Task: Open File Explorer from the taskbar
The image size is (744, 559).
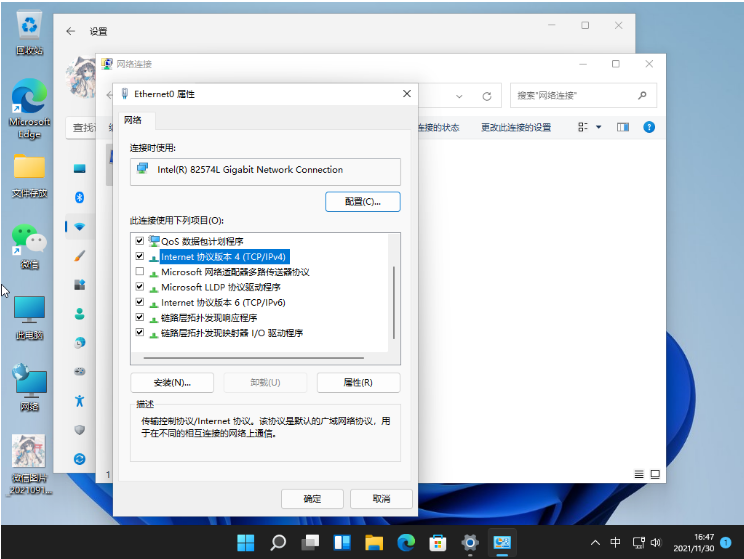Action: [373, 543]
